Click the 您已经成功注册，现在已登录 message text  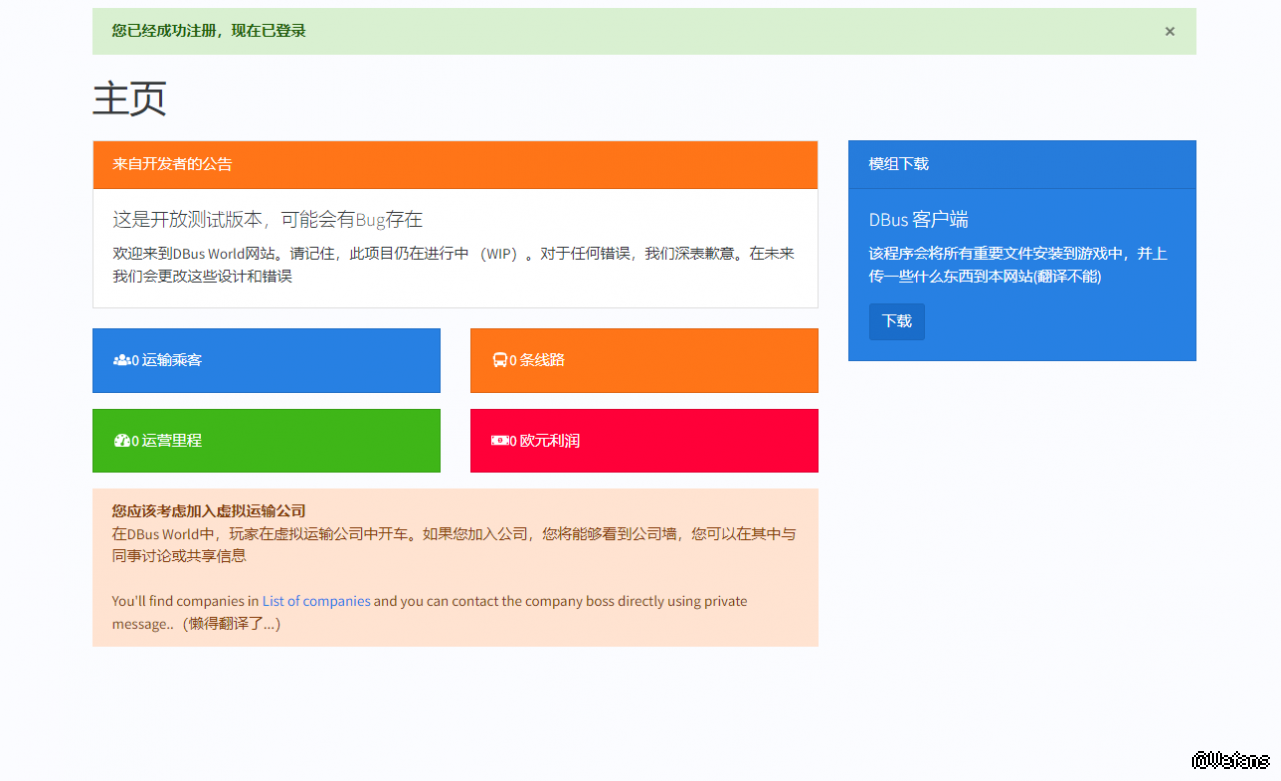tap(209, 31)
